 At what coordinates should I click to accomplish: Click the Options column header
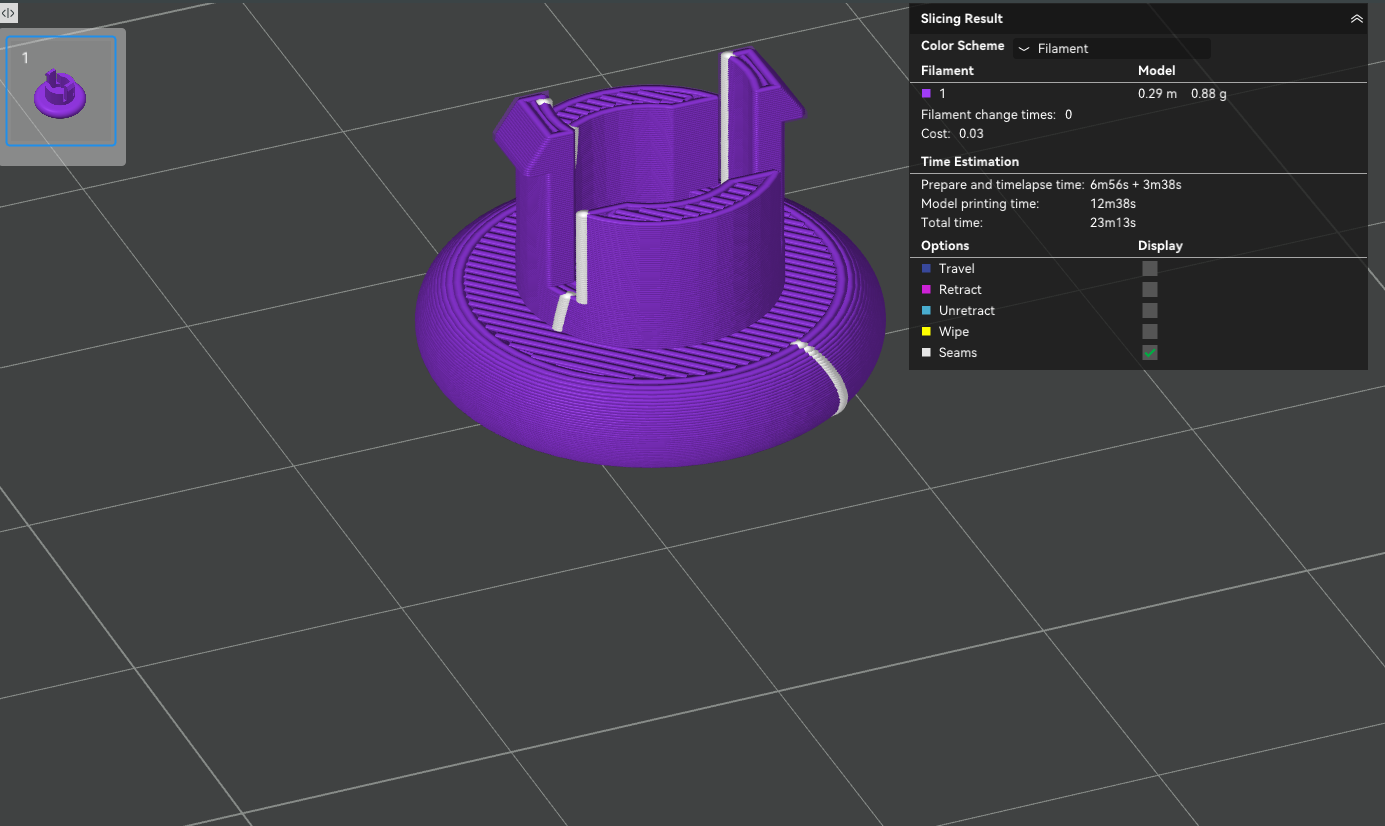[945, 246]
